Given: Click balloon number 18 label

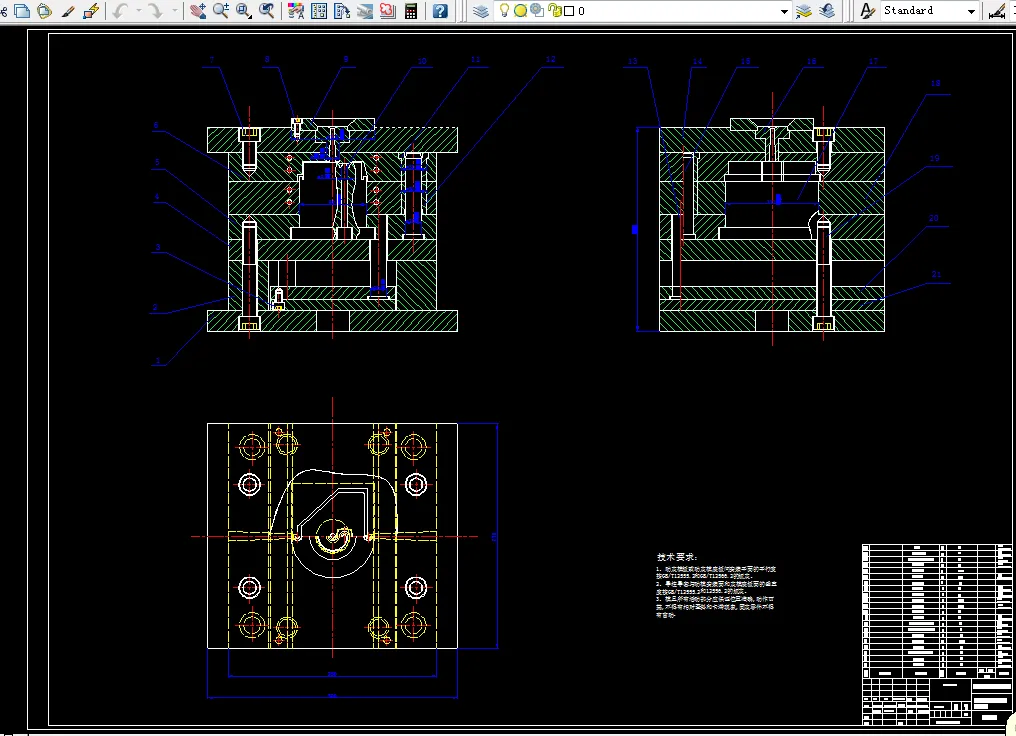Looking at the screenshot, I should tap(936, 83).
